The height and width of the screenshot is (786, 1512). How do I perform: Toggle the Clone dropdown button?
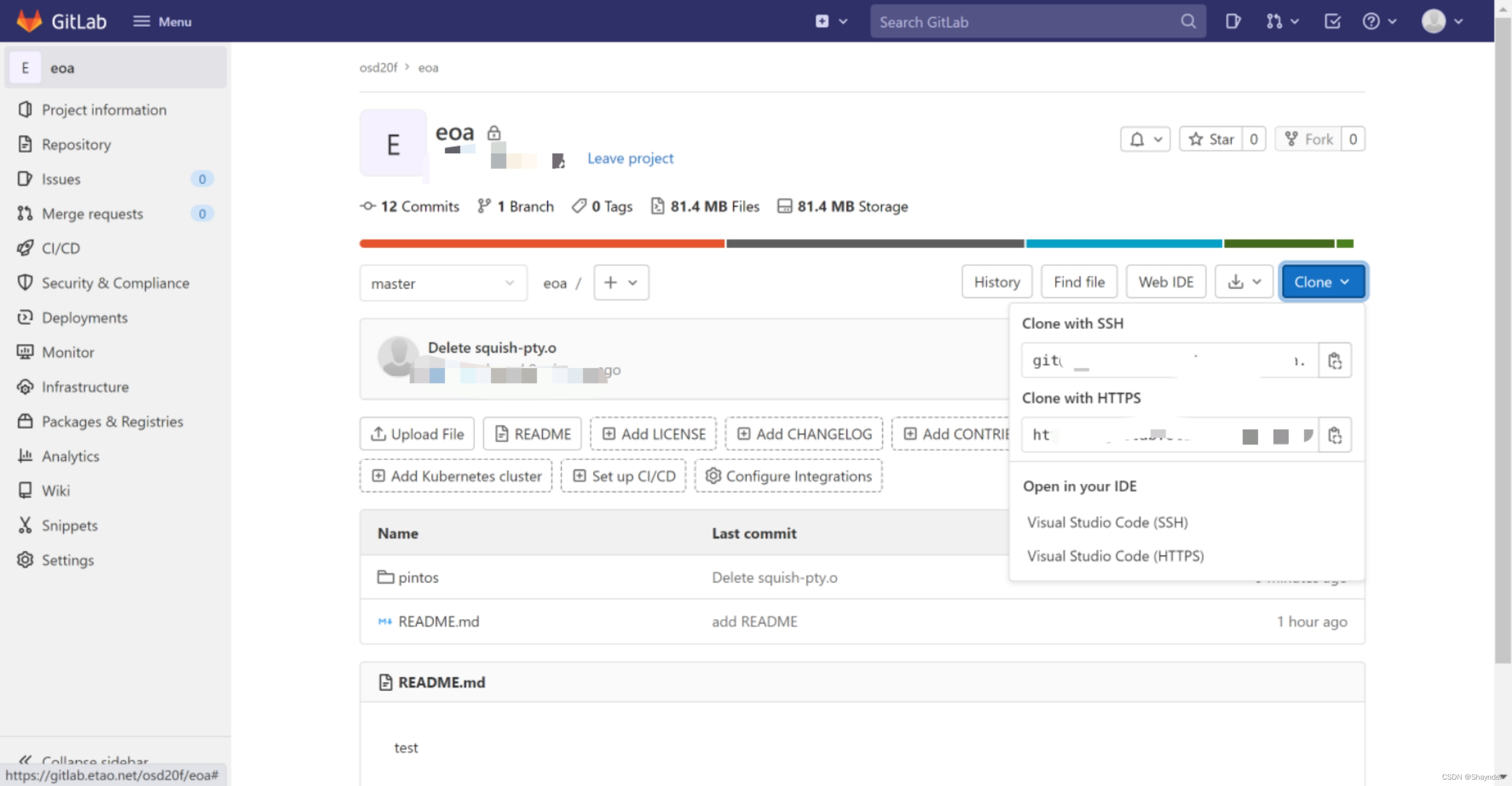(1322, 282)
